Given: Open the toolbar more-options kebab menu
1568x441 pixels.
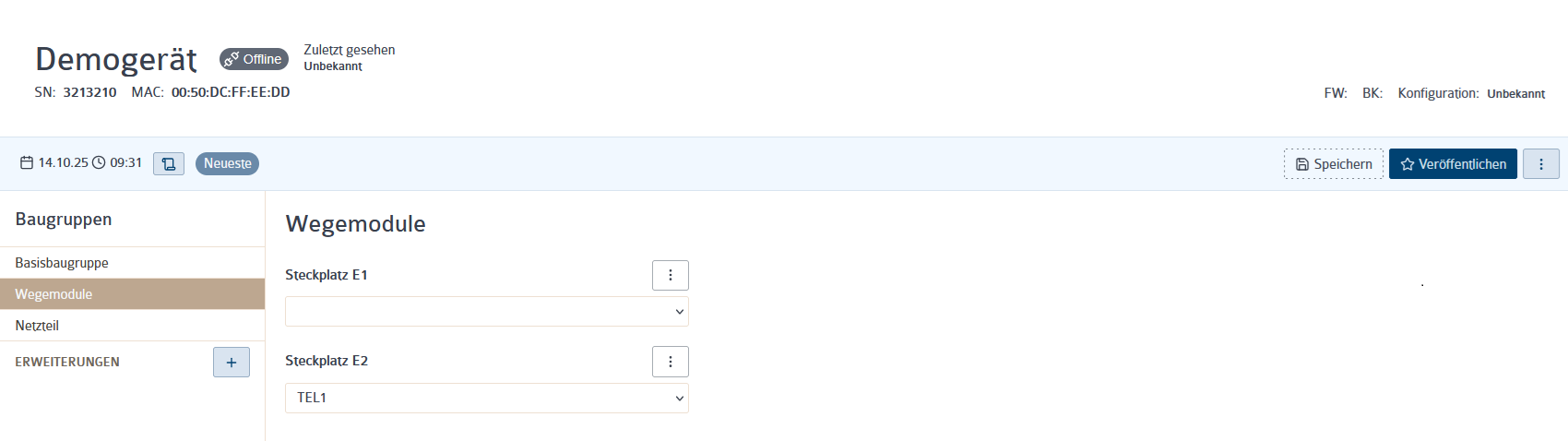Looking at the screenshot, I should pos(1541,163).
